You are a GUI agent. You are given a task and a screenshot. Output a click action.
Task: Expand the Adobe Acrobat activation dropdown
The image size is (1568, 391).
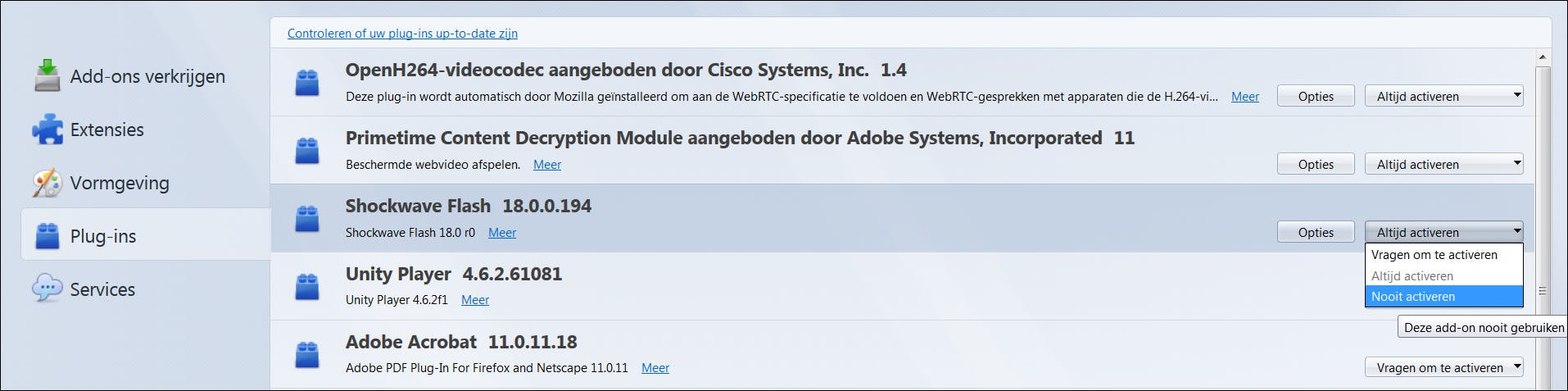[1443, 368]
